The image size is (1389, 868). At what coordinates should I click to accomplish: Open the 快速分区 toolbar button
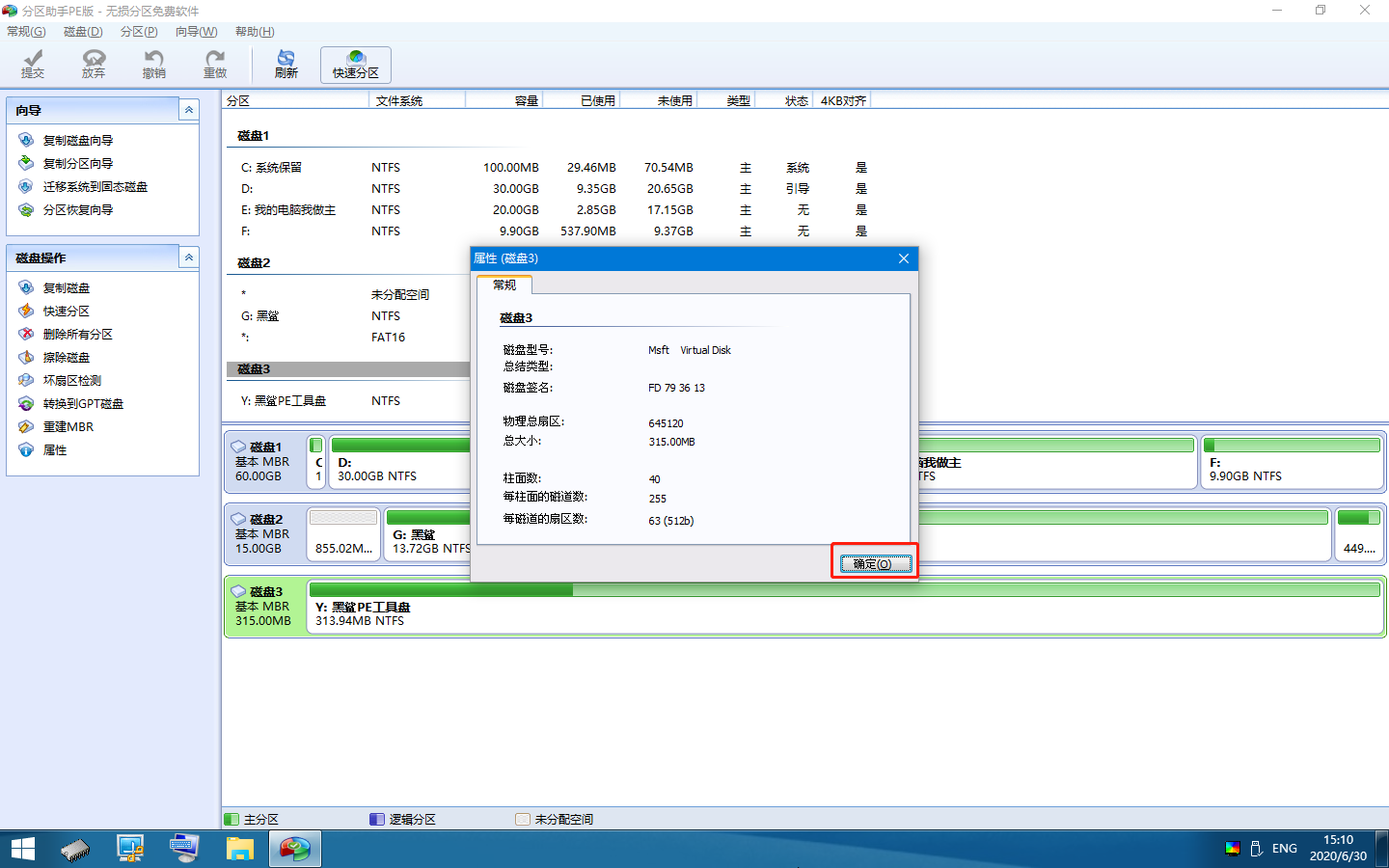tap(356, 65)
